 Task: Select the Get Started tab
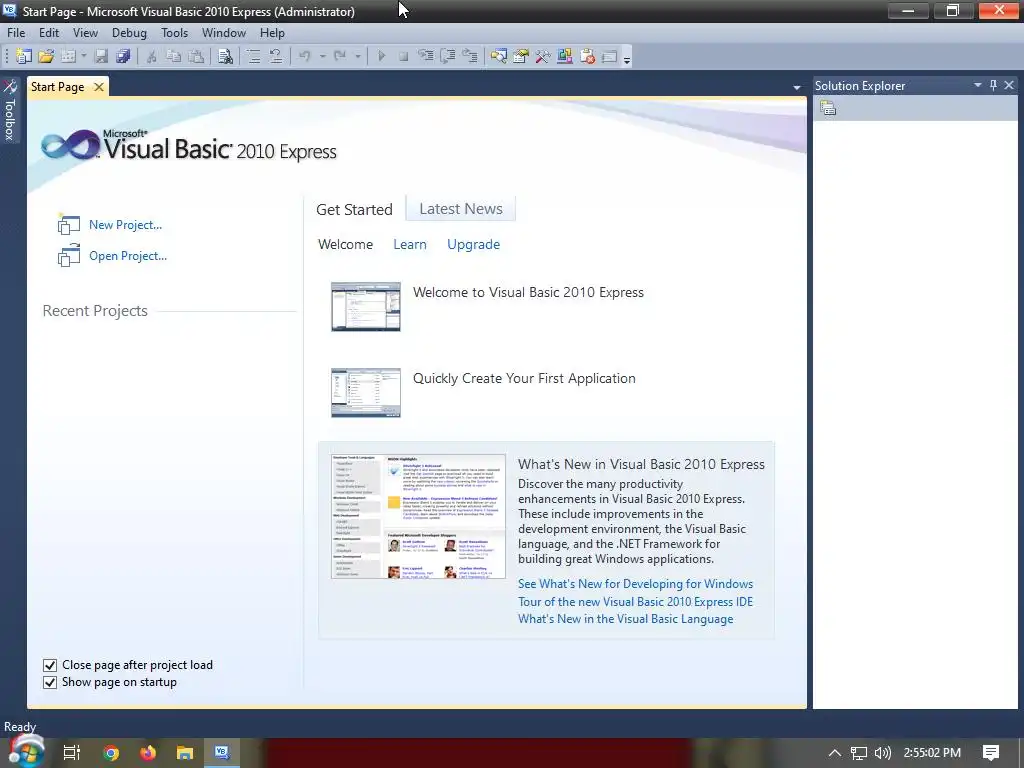(355, 210)
